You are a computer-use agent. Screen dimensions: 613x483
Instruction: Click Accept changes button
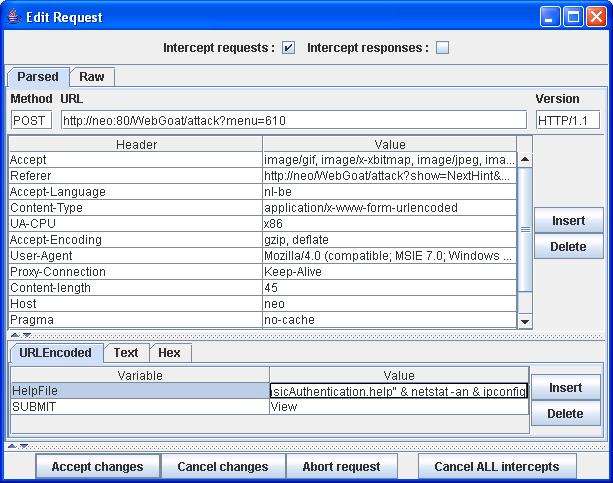97,466
